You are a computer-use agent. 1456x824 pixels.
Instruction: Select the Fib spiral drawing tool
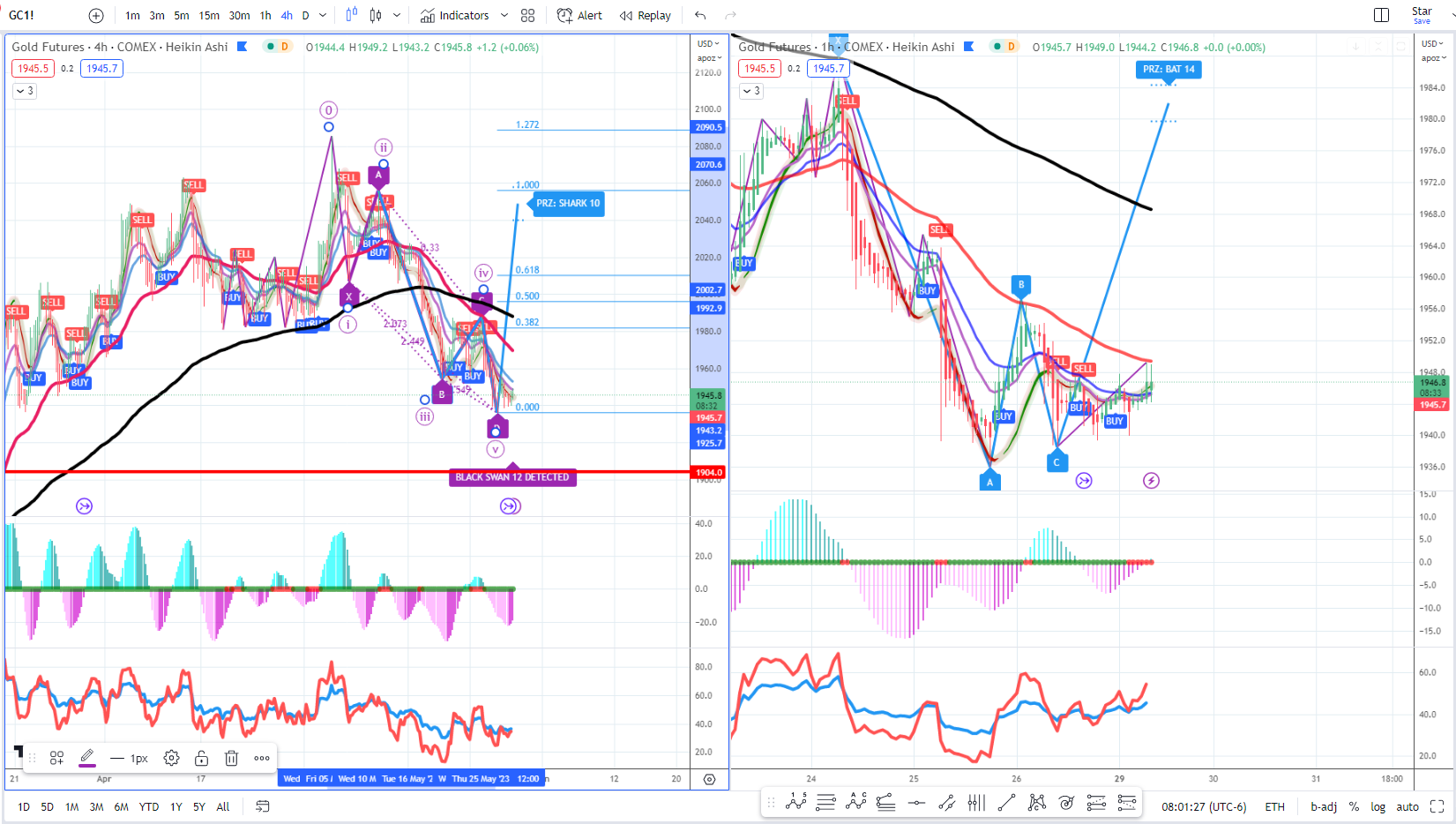coord(1067,802)
